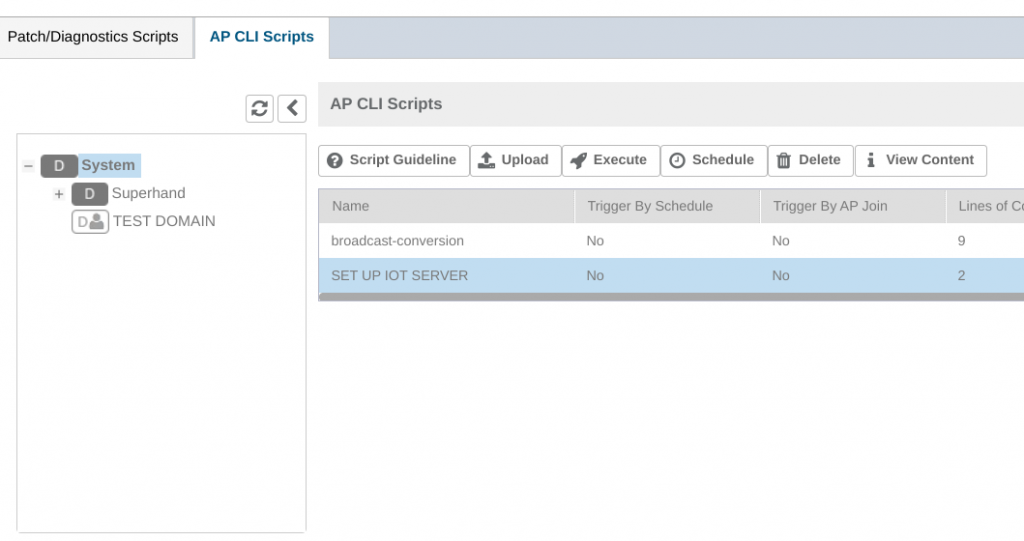Collapse the tree panel with the left chevron

coord(292,108)
